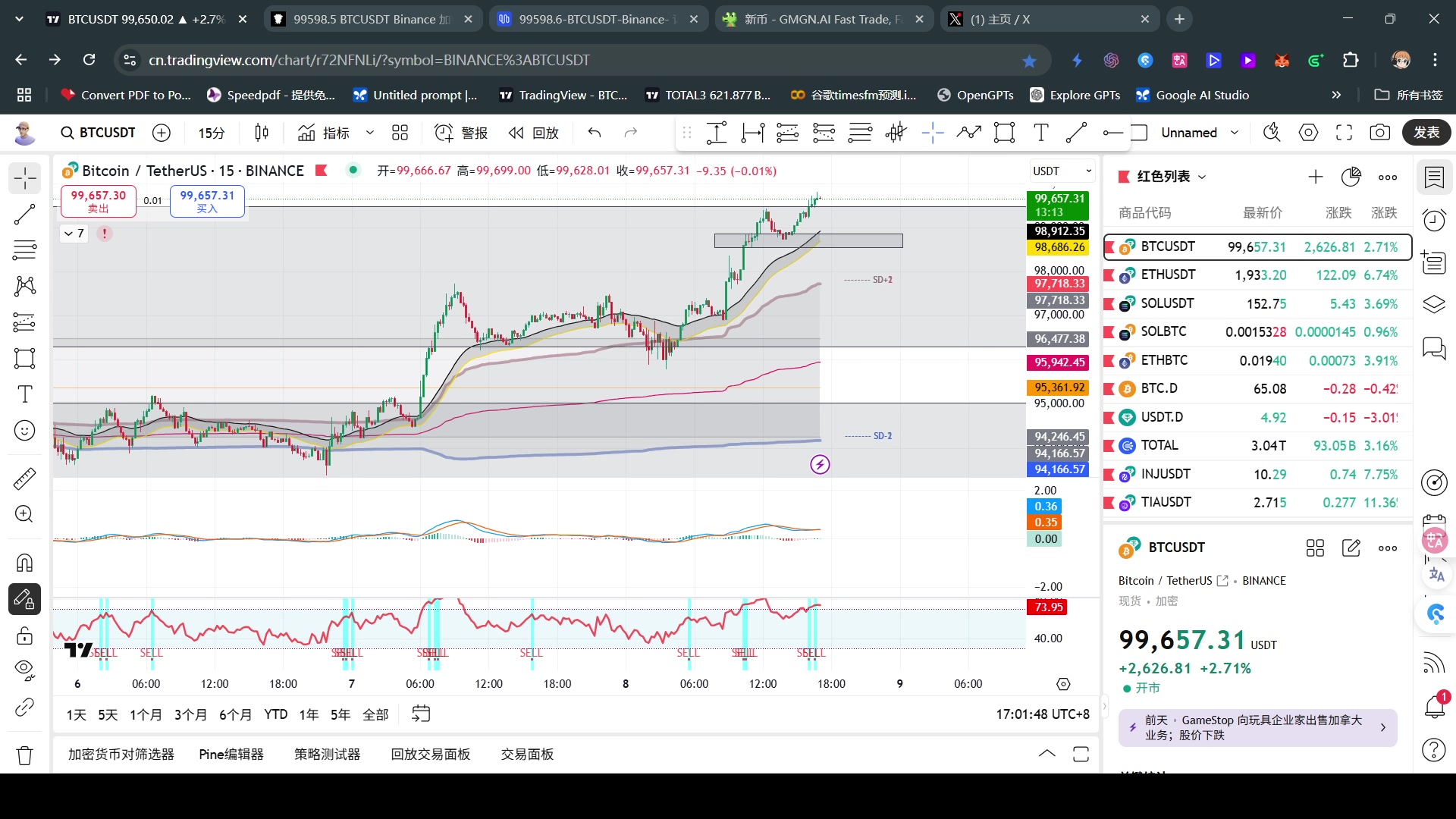Viewport: 1456px width, 819px height.
Task: Select SOLUSDT row in watchlist
Action: click(x=1257, y=303)
